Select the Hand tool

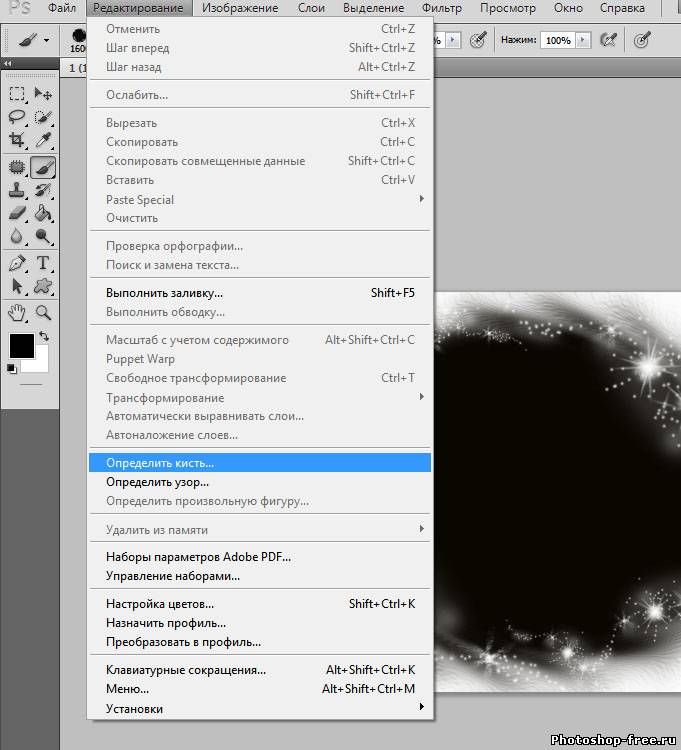(17, 312)
